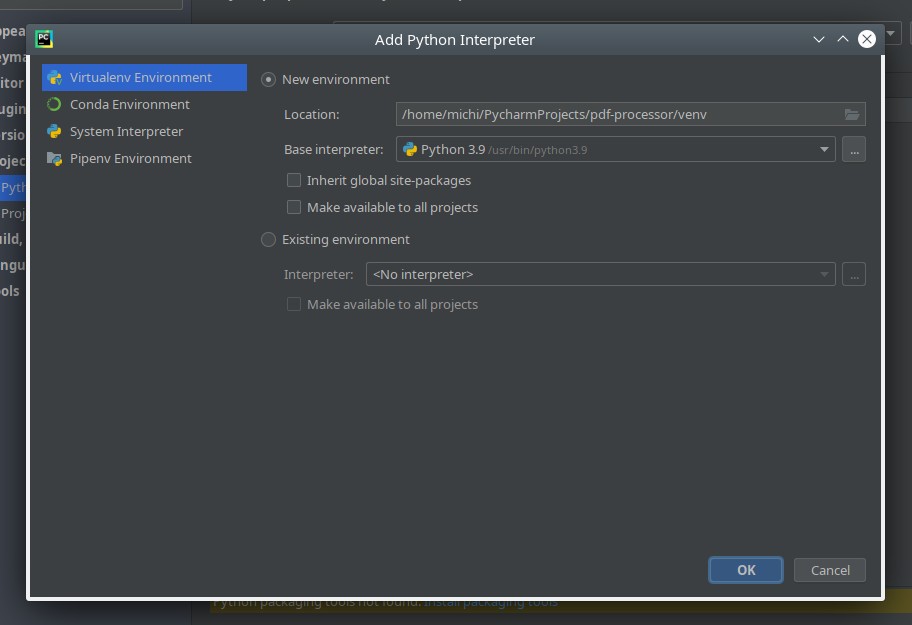Click the PyCharm logo in title bar
The width and height of the screenshot is (912, 625).
[x=44, y=39]
